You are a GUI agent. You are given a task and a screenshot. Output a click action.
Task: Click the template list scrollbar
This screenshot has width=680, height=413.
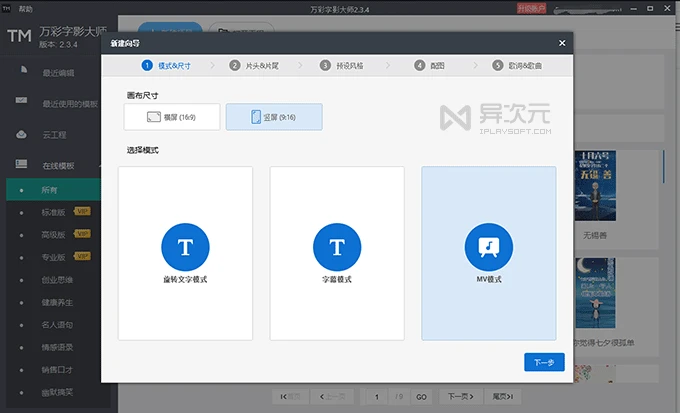point(664,167)
